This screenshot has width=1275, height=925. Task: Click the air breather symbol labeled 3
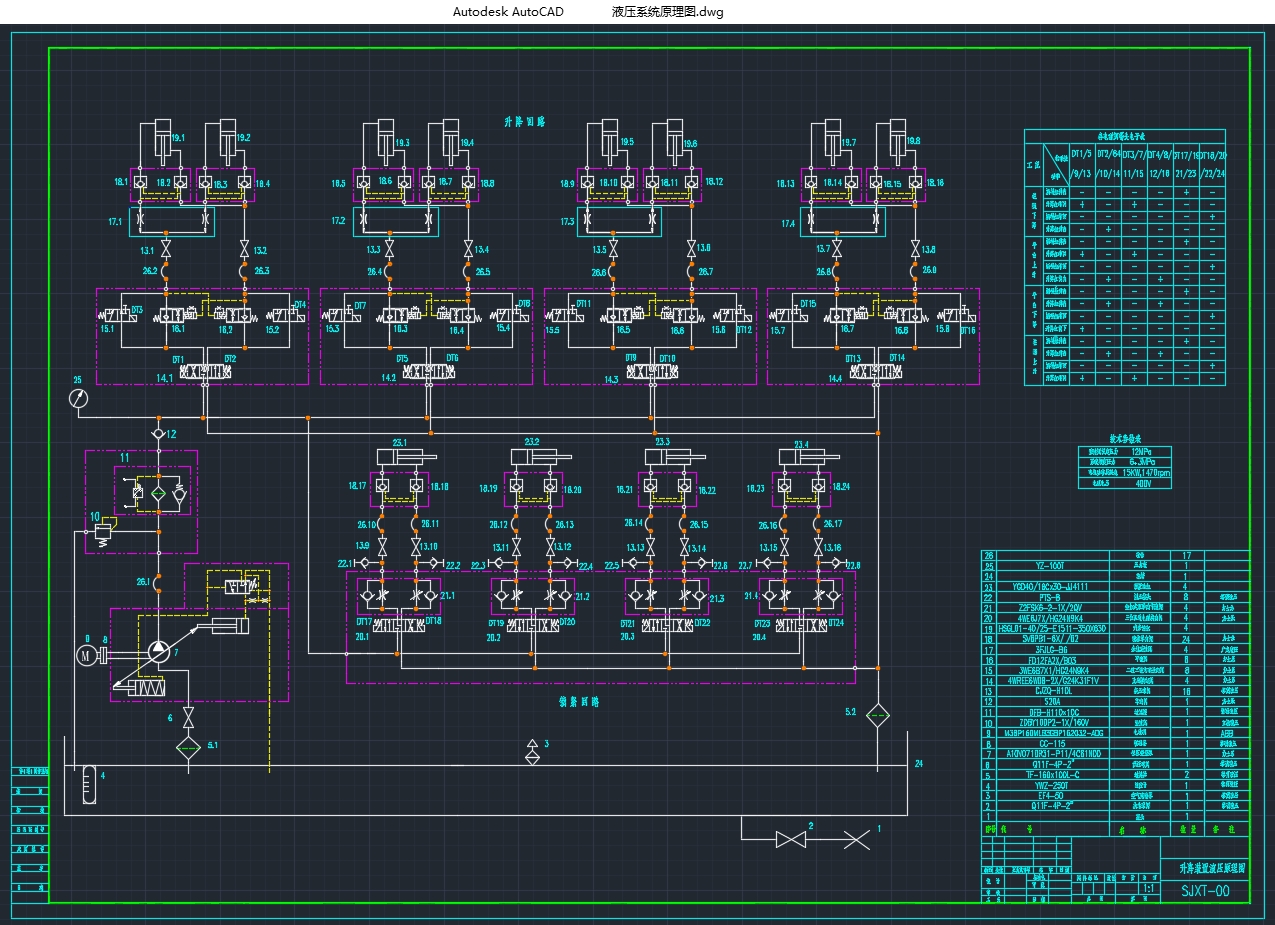click(x=533, y=753)
